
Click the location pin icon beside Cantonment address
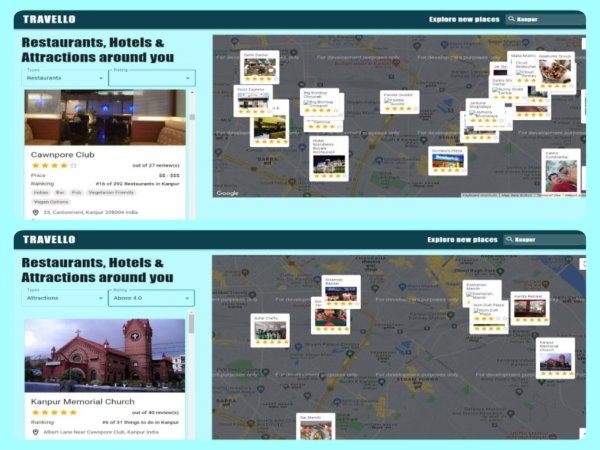[x=35, y=212]
